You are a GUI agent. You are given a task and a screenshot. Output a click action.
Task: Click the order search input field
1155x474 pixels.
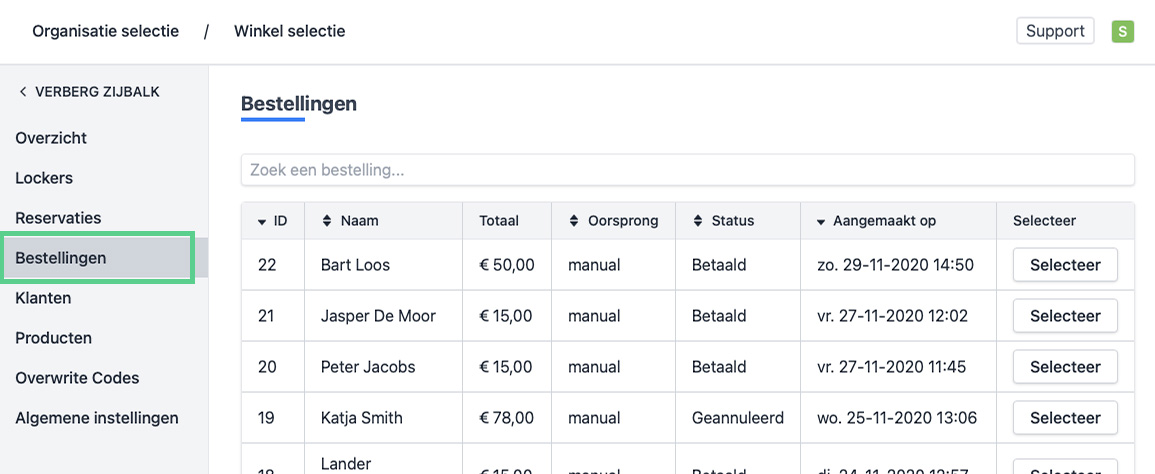687,170
